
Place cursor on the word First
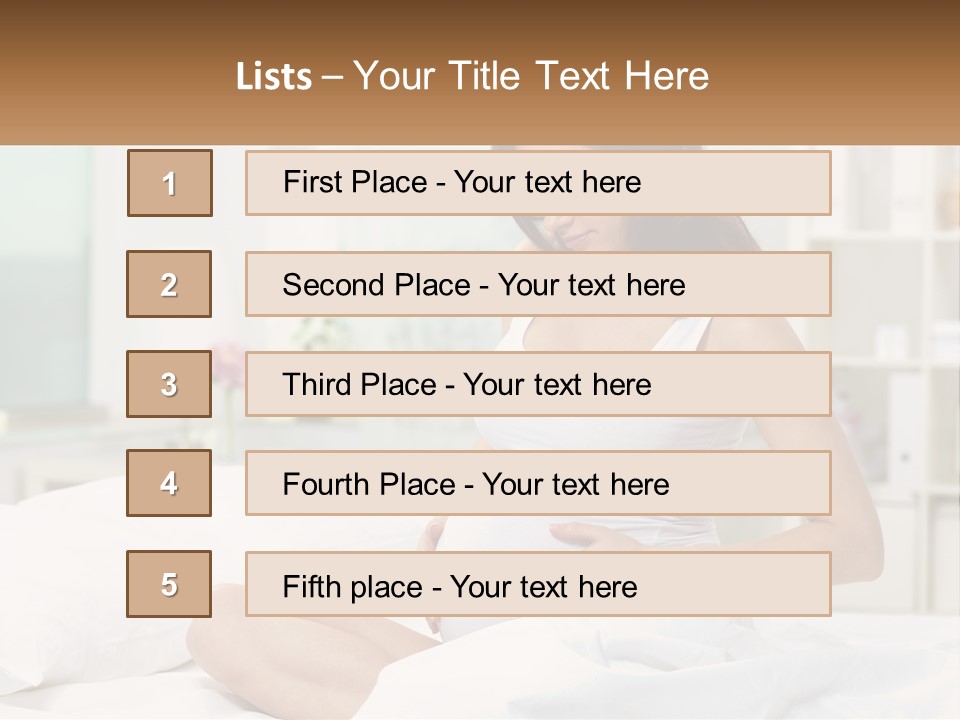click(311, 182)
